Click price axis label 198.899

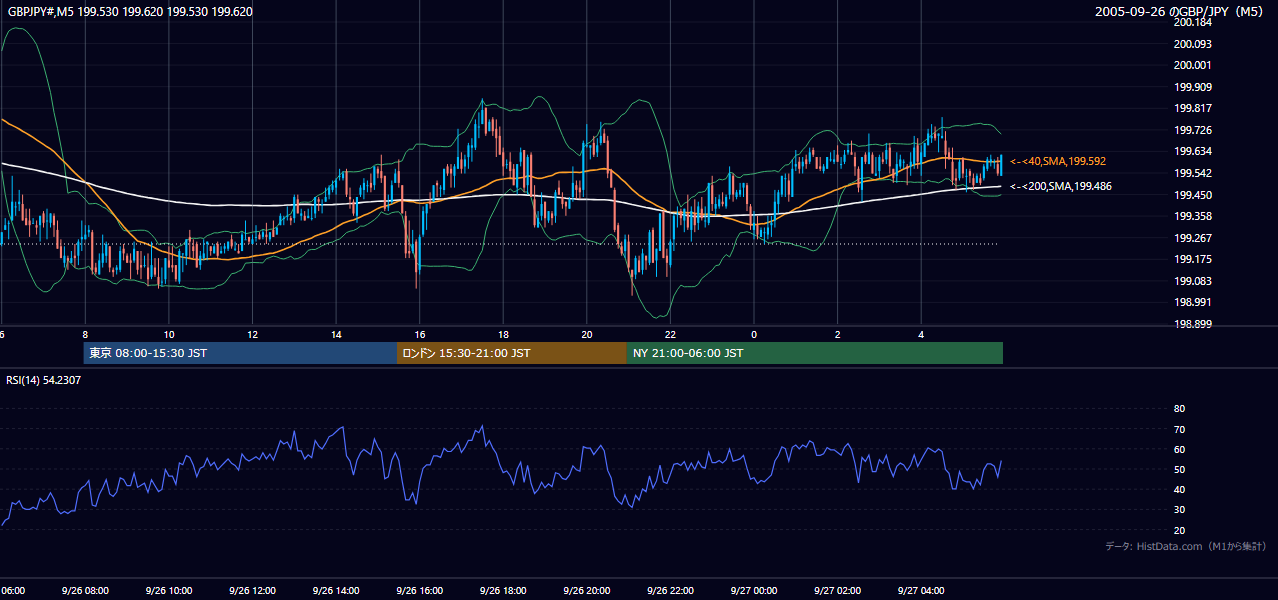(x=1192, y=324)
